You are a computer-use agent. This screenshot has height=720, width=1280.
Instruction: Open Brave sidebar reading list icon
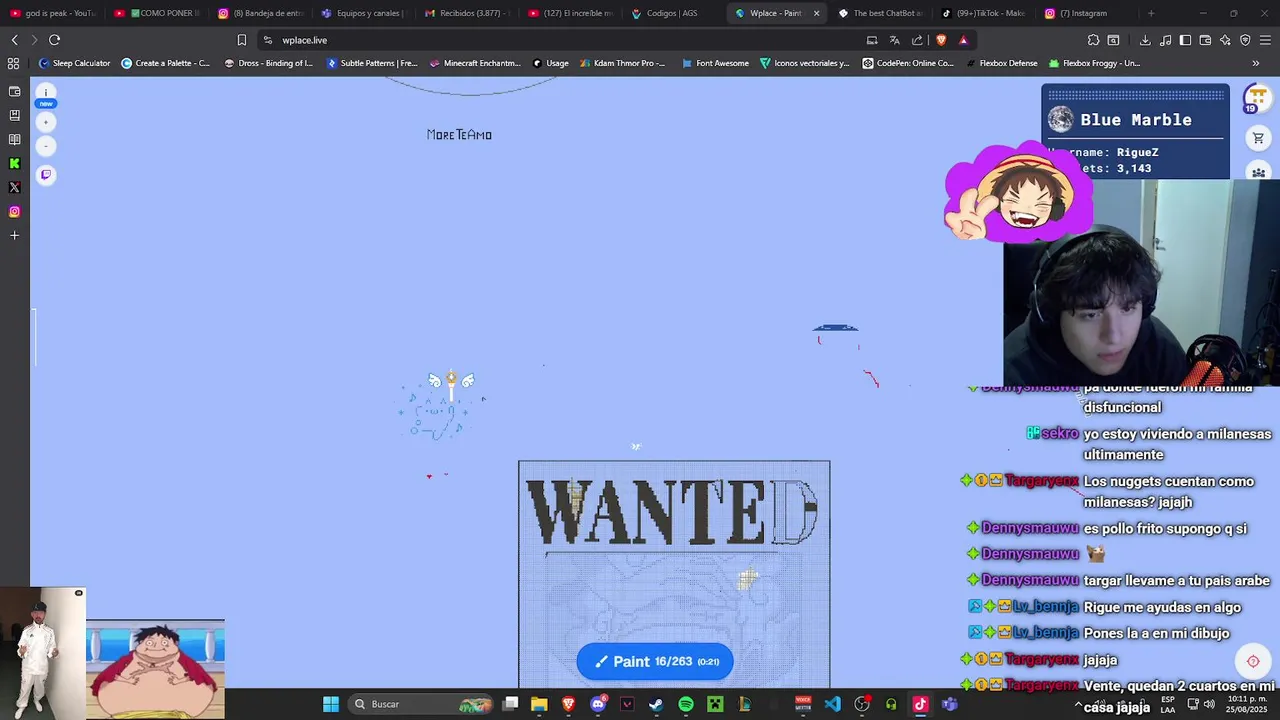pos(14,139)
